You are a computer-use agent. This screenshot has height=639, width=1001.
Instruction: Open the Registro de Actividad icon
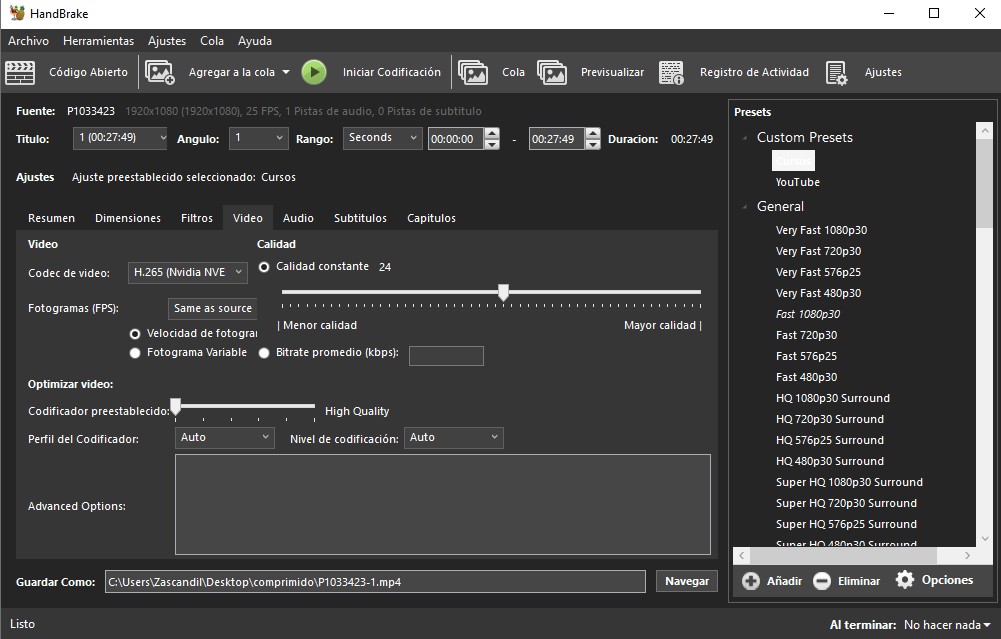pyautogui.click(x=672, y=72)
